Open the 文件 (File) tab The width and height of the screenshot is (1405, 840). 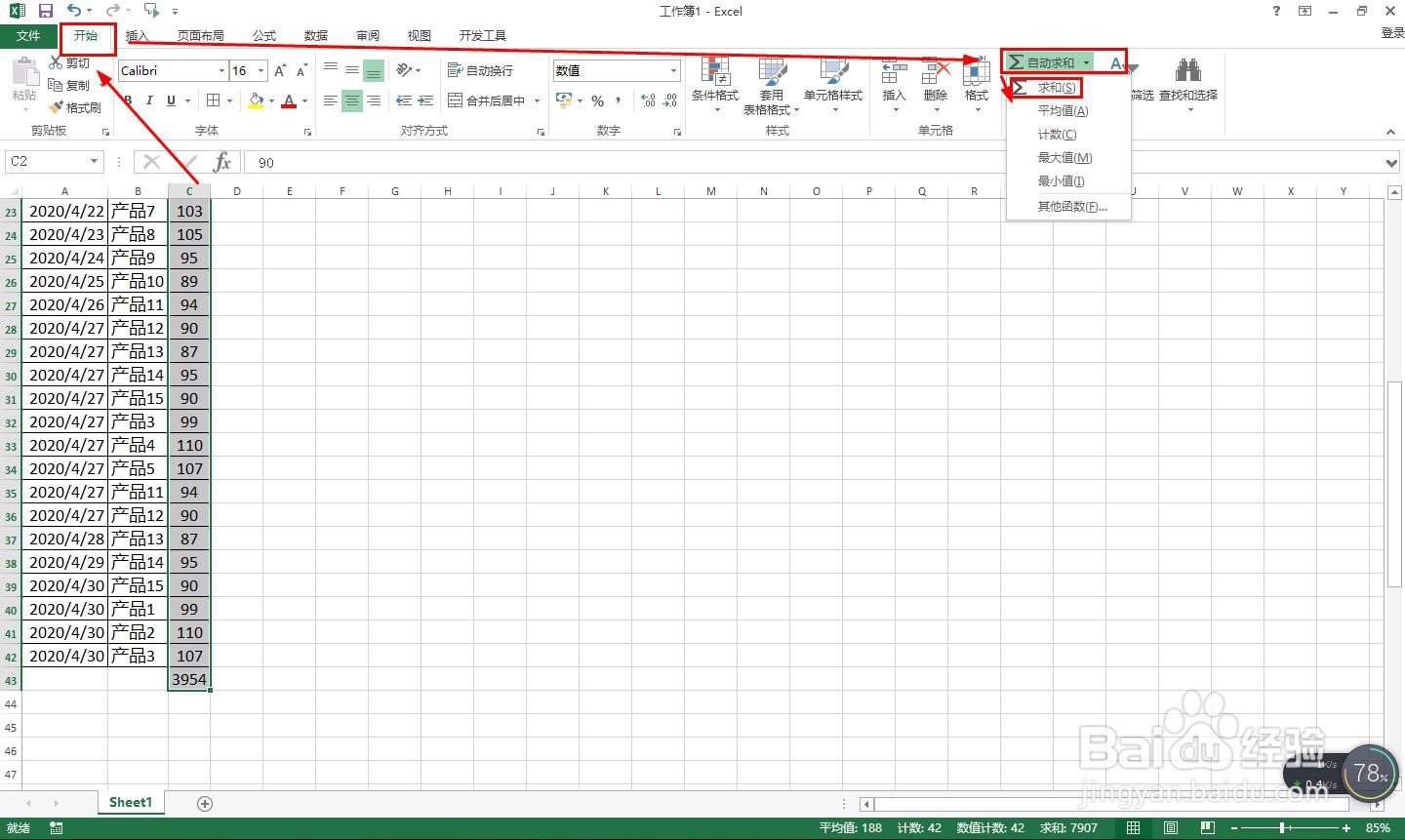tap(28, 35)
